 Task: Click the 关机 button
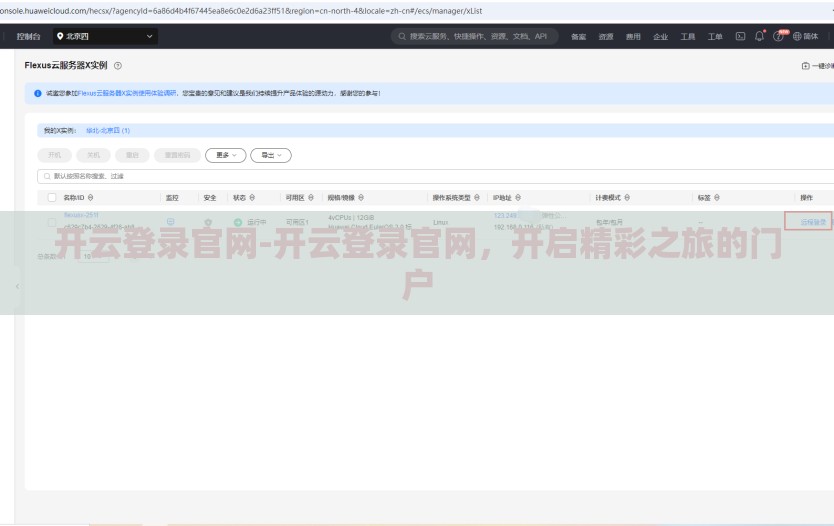(x=93, y=155)
